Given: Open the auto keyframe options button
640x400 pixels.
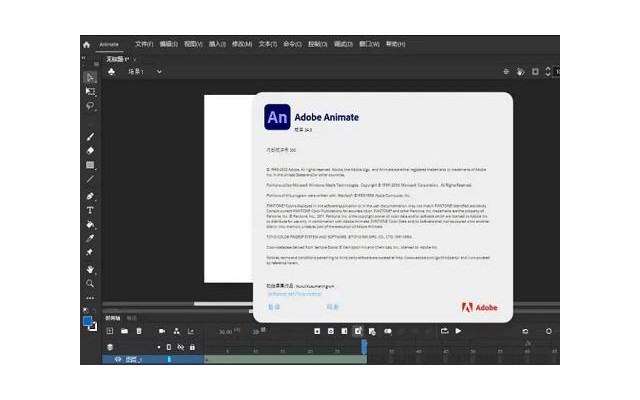Looking at the screenshot, I should (358, 331).
